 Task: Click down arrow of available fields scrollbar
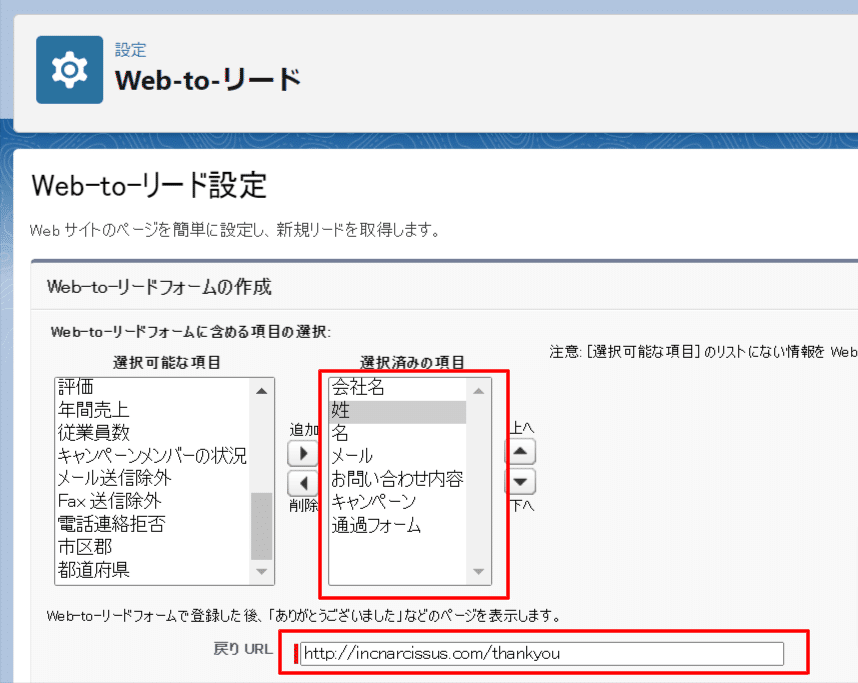point(262,571)
